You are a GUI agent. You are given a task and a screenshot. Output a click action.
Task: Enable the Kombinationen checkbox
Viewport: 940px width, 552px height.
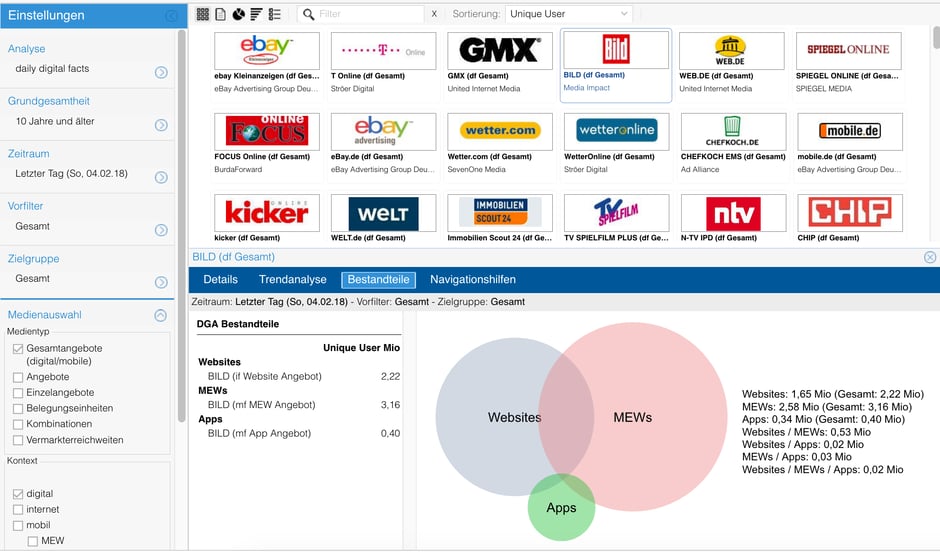(x=18, y=424)
